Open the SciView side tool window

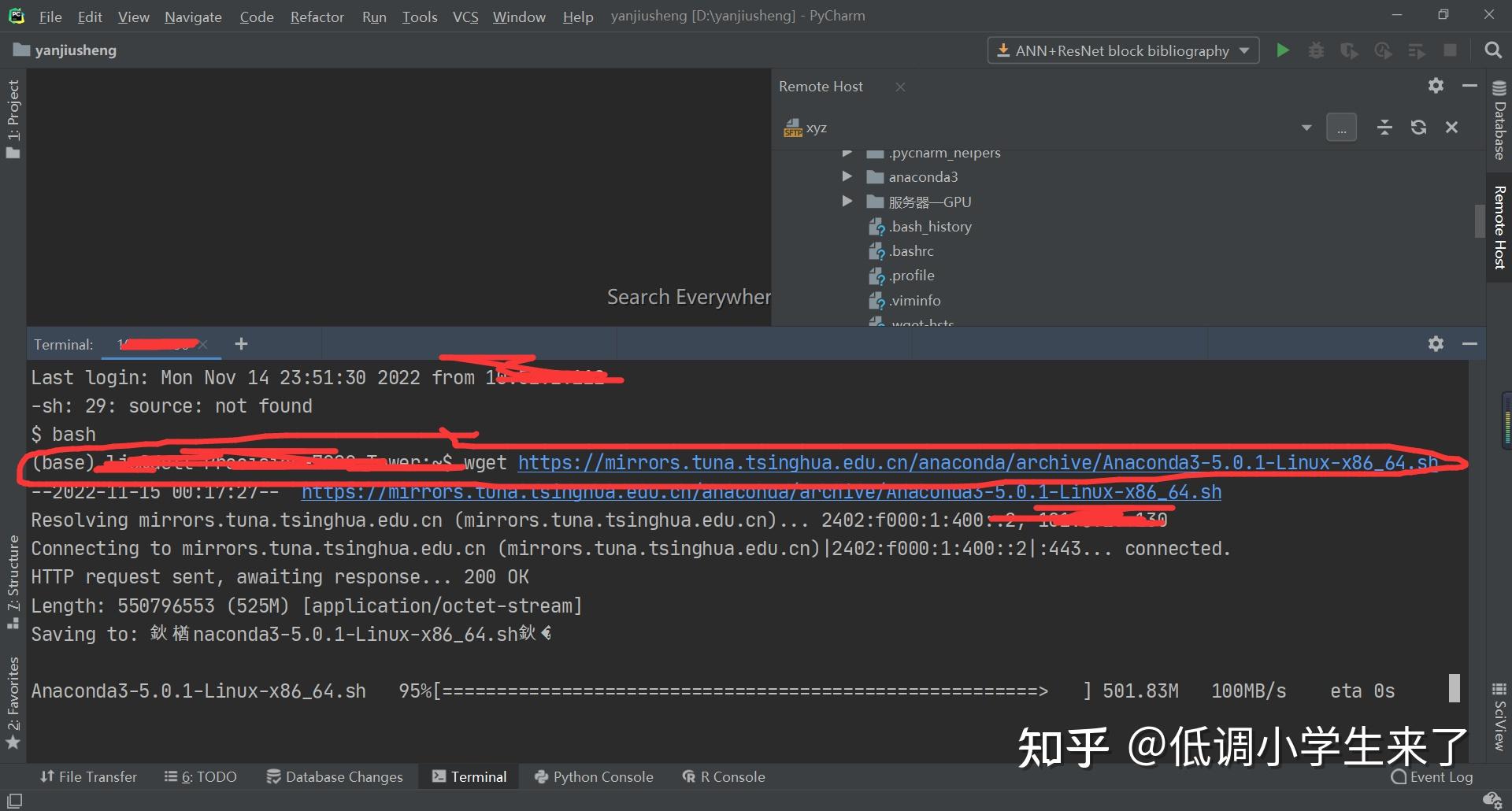1499,717
